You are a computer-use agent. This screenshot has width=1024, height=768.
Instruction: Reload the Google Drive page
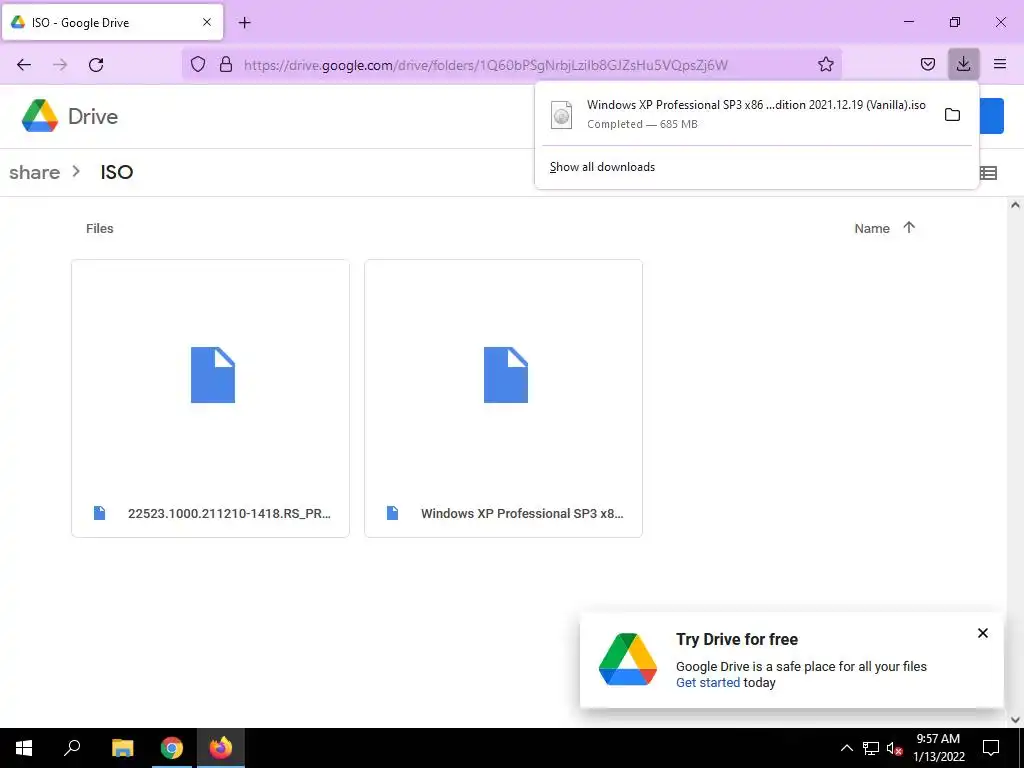click(x=96, y=64)
